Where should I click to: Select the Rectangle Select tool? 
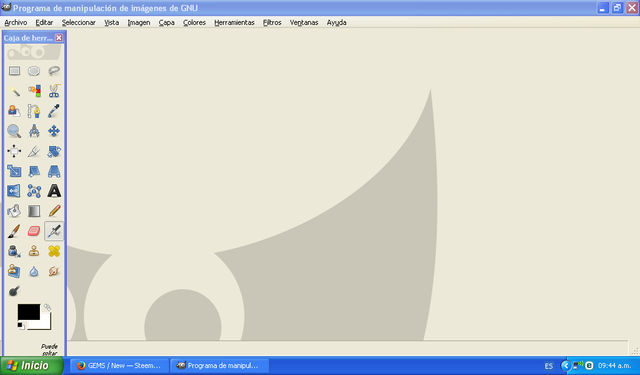(14, 71)
